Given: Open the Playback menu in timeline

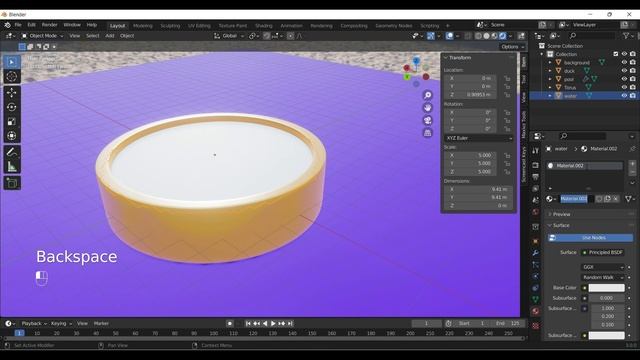Looking at the screenshot, I should [x=34, y=323].
